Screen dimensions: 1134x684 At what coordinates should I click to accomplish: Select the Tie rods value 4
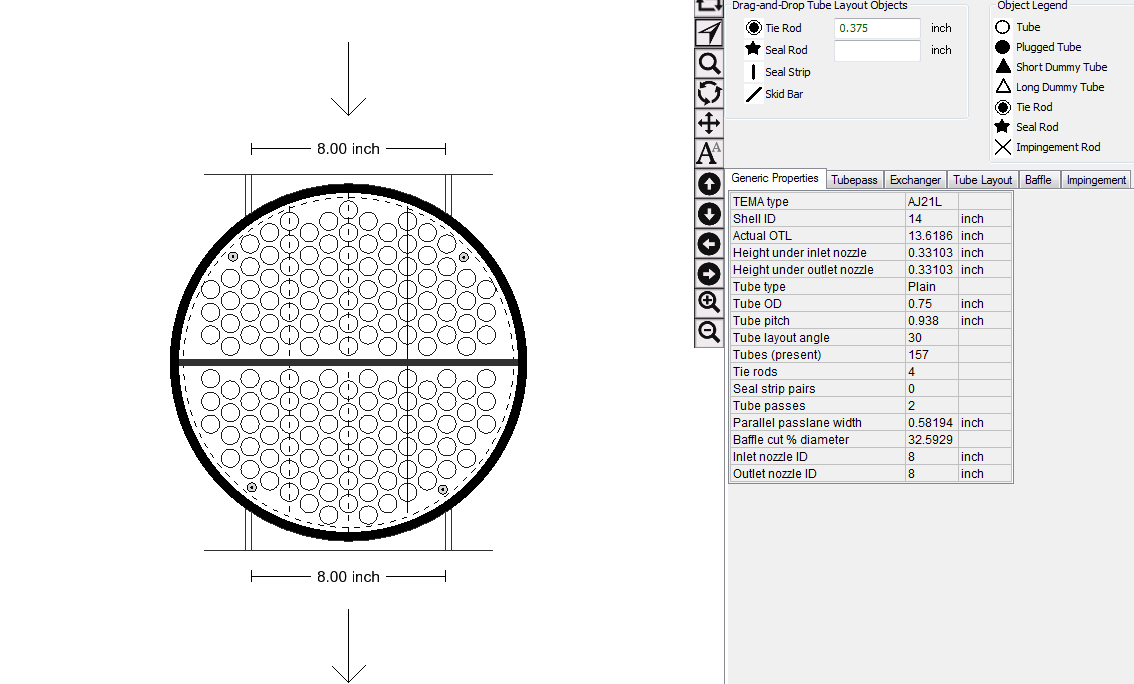click(932, 372)
